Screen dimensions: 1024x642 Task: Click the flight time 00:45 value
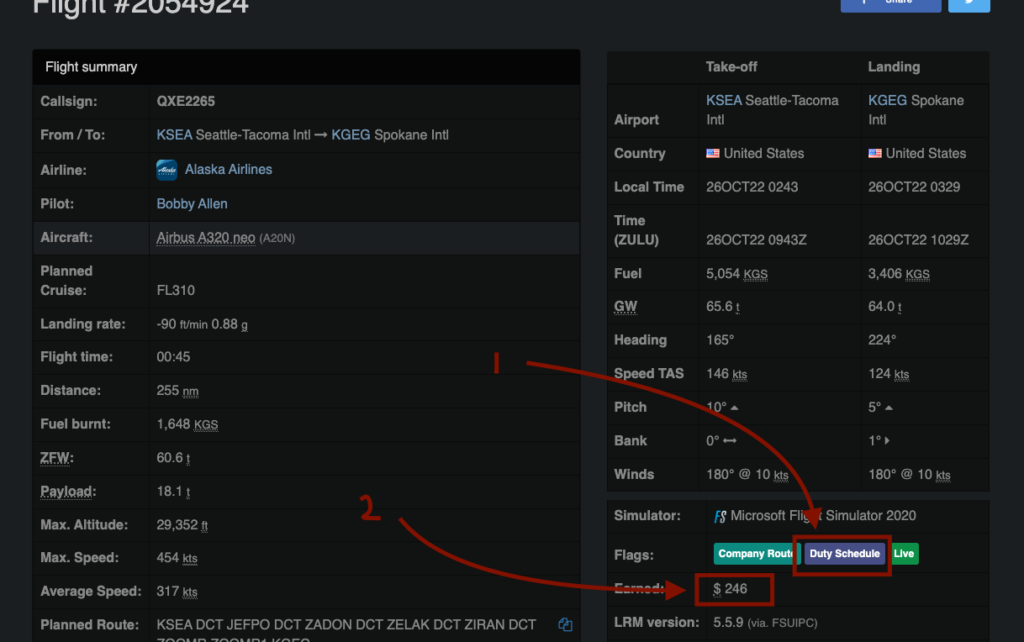coord(173,357)
